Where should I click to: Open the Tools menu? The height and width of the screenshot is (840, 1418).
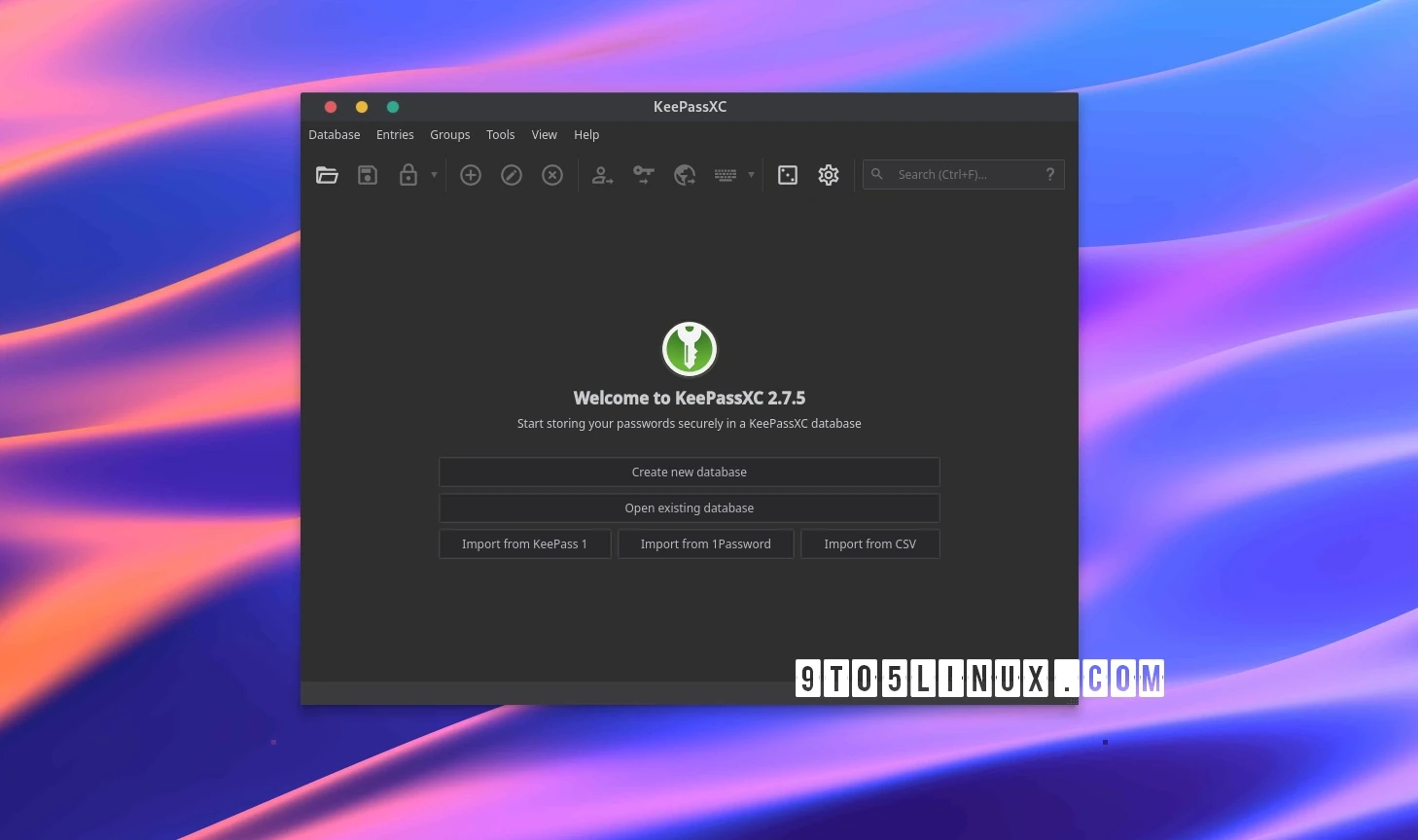pos(500,135)
